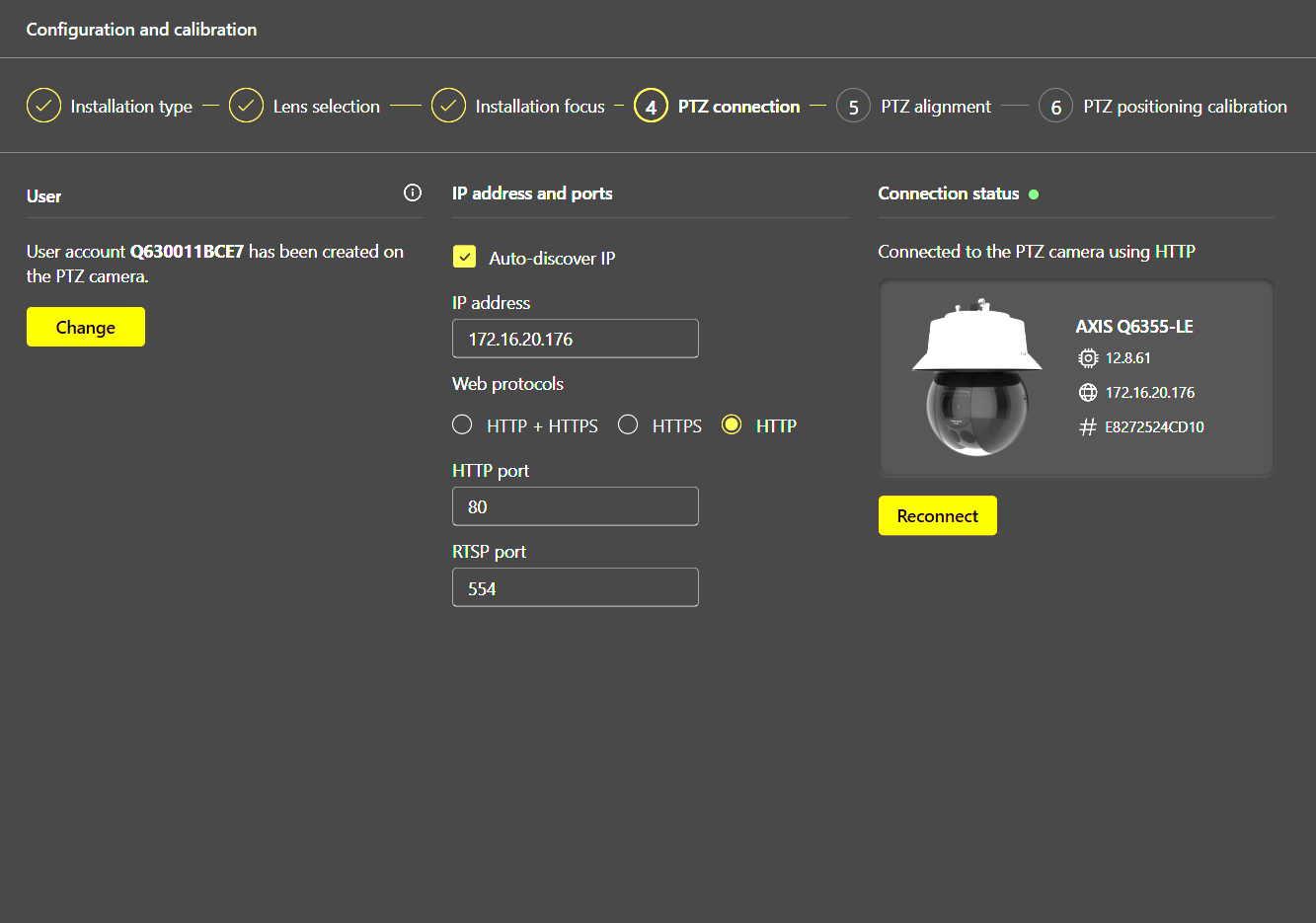Click the Installation focus checkmark step icon

(x=448, y=106)
